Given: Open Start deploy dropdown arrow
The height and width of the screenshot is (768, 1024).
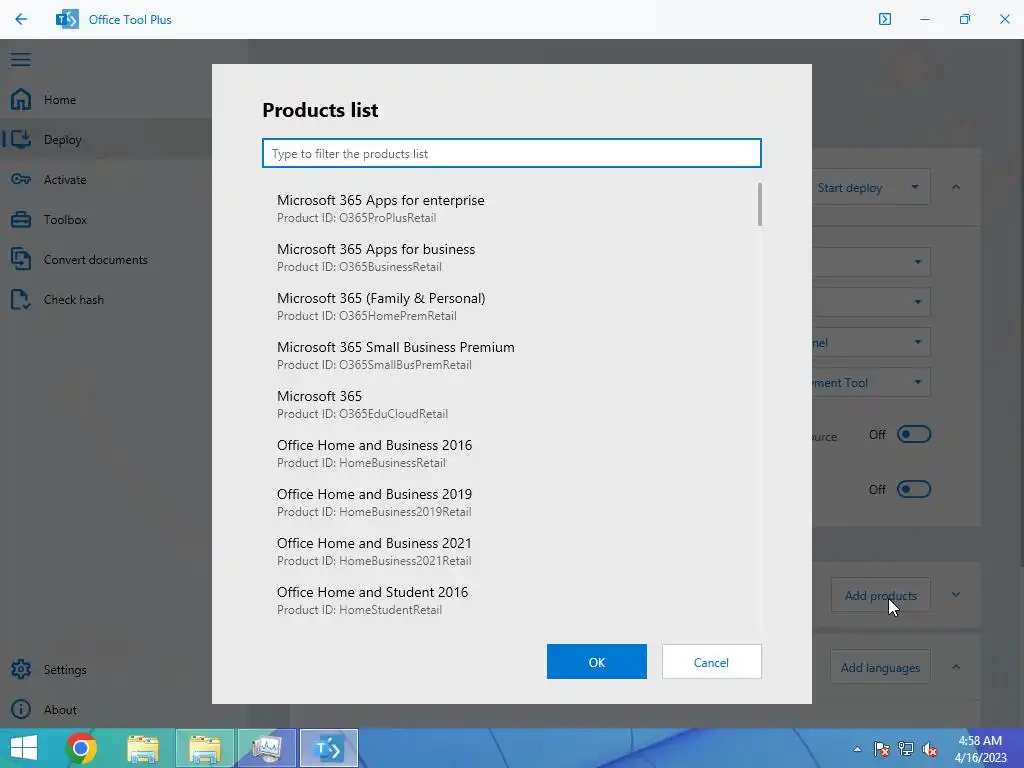Looking at the screenshot, I should (x=915, y=187).
